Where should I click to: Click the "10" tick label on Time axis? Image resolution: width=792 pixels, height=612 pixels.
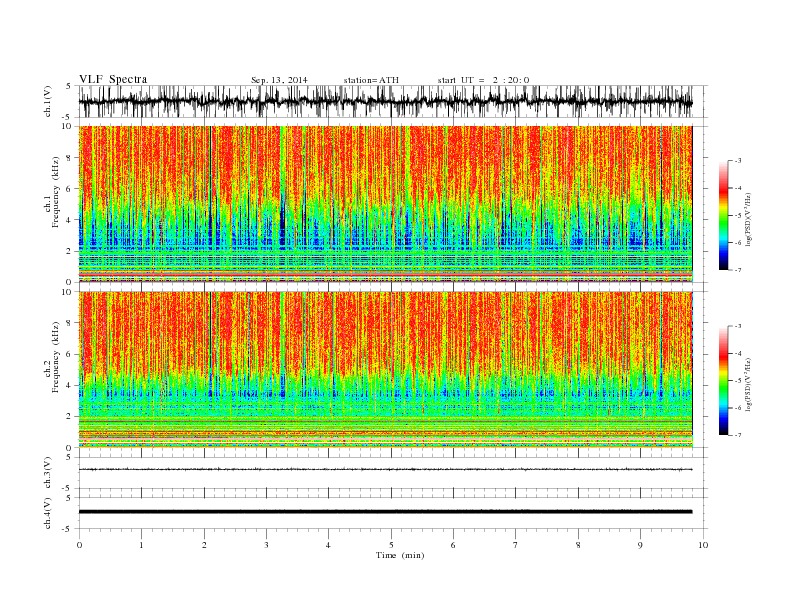(703, 545)
